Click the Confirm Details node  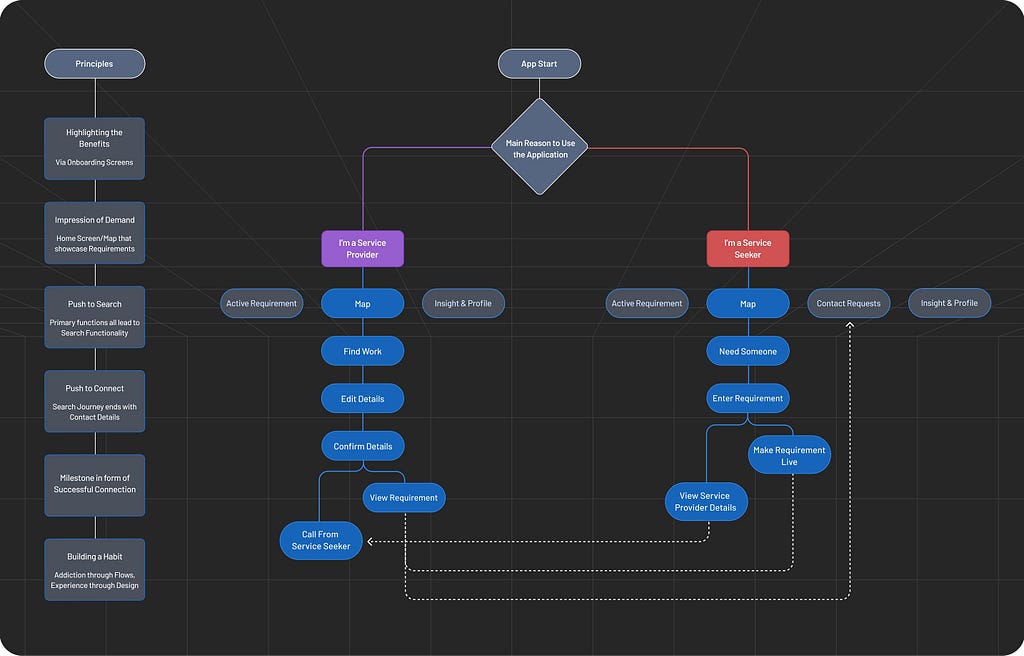click(x=362, y=446)
